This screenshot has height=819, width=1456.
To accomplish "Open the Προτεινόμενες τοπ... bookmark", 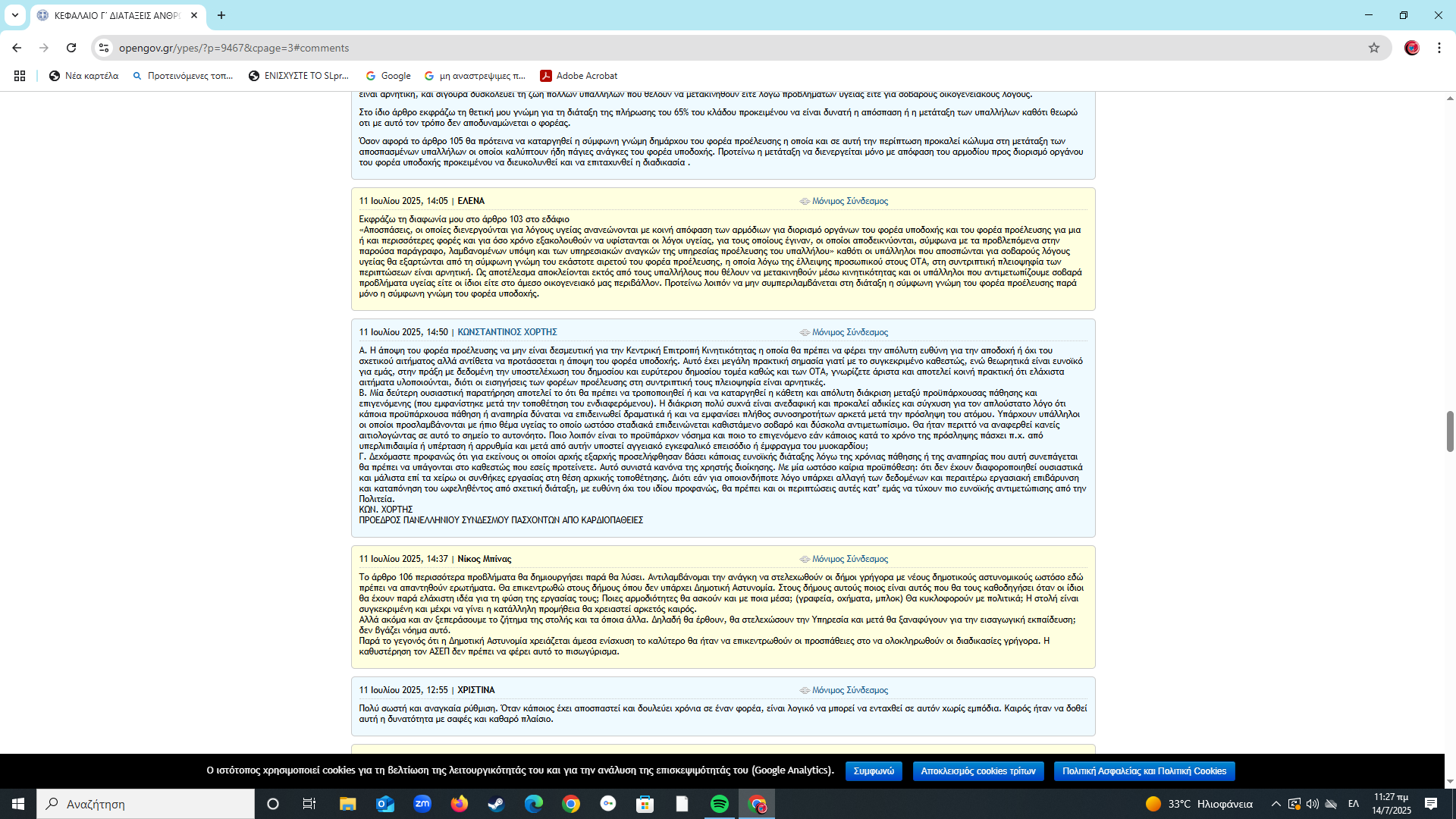I will click(x=183, y=76).
